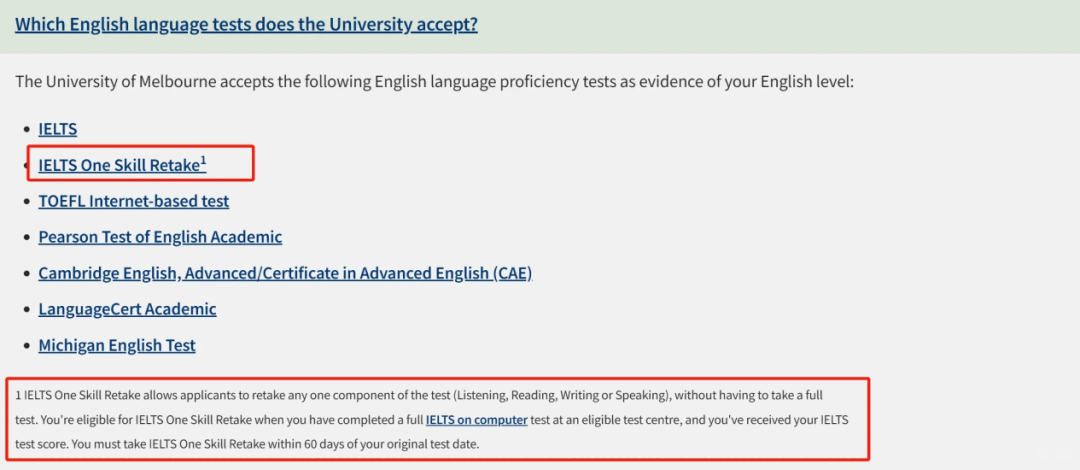Click the '1' at the footnote's start
The height and width of the screenshot is (470, 1080).
(x=20, y=395)
